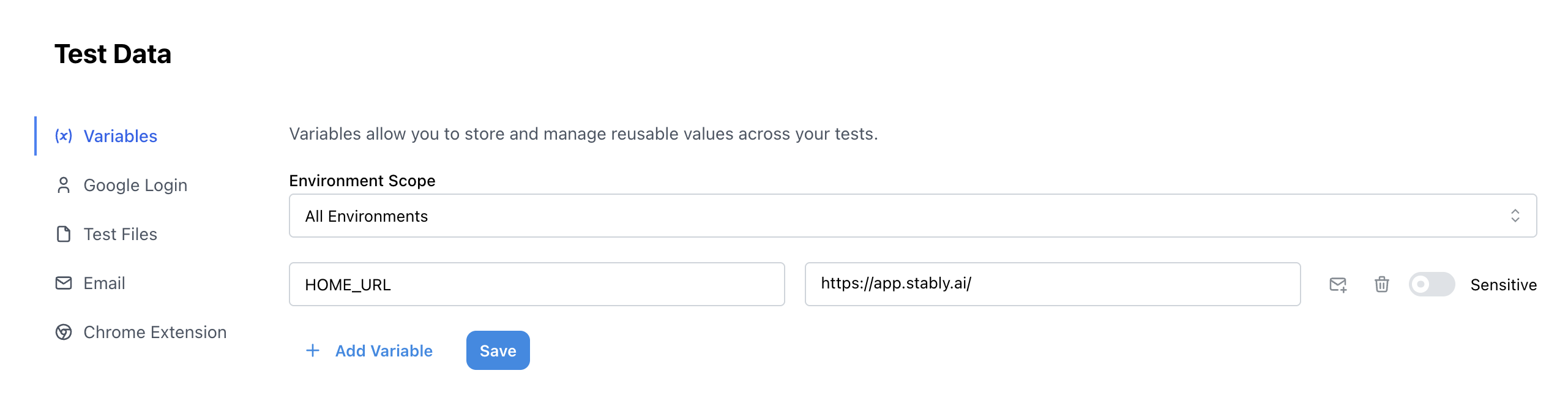Click the mail-plus icon beside HOME_URL value
This screenshot has width=1568, height=403.
click(x=1338, y=285)
